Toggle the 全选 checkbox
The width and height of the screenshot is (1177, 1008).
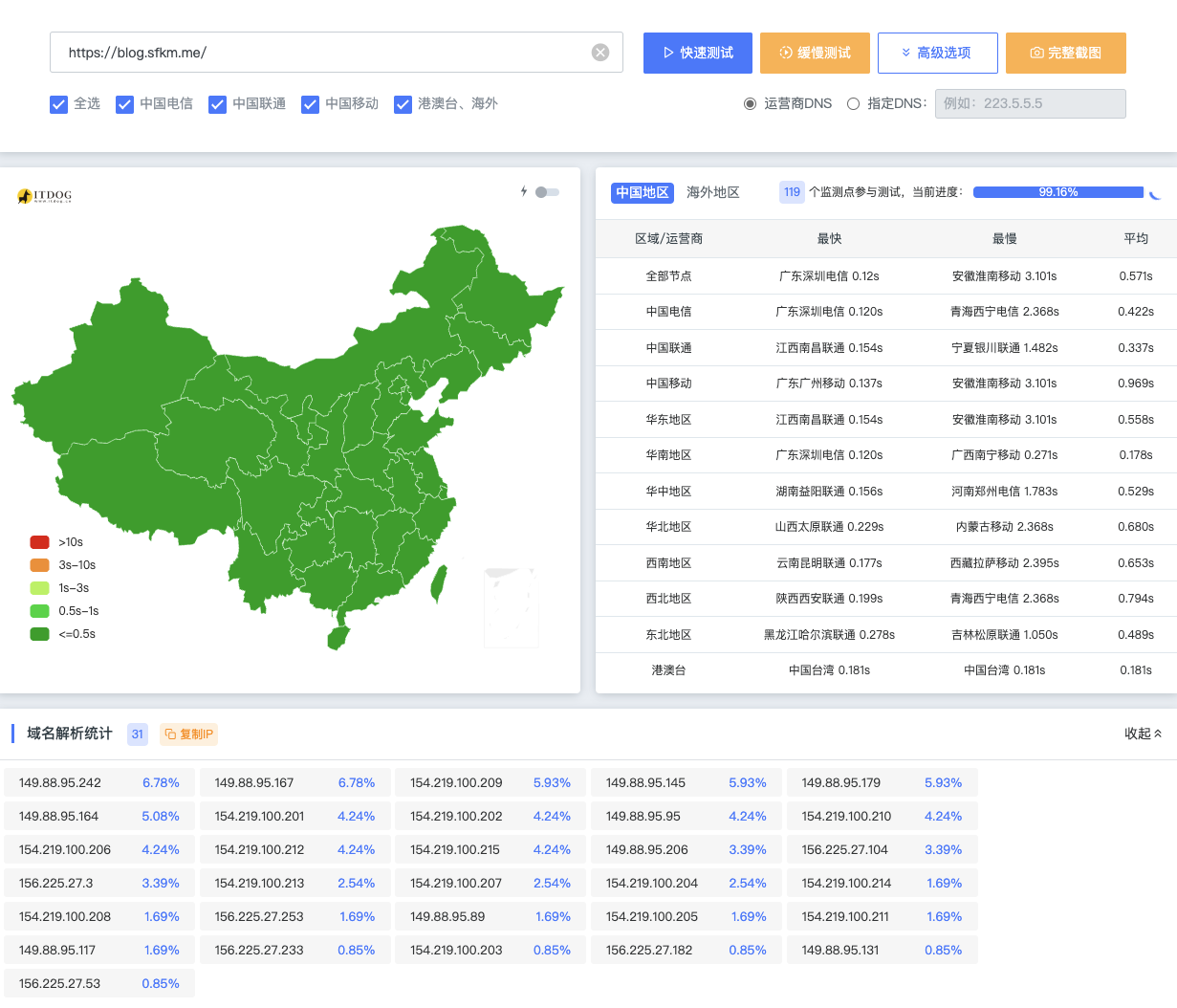(x=58, y=104)
